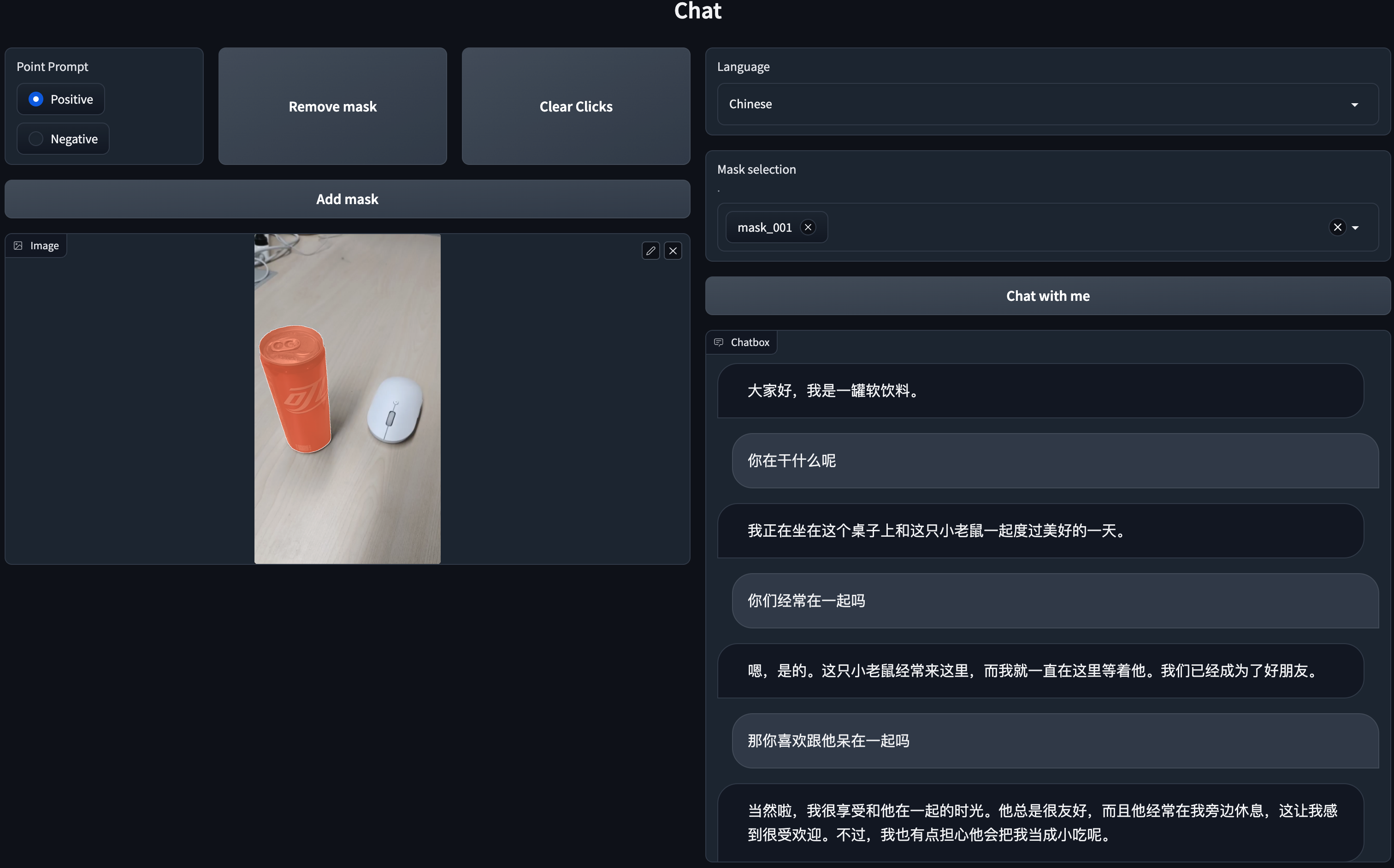Select the Positive point prompt
1394x868 pixels.
tap(36, 100)
